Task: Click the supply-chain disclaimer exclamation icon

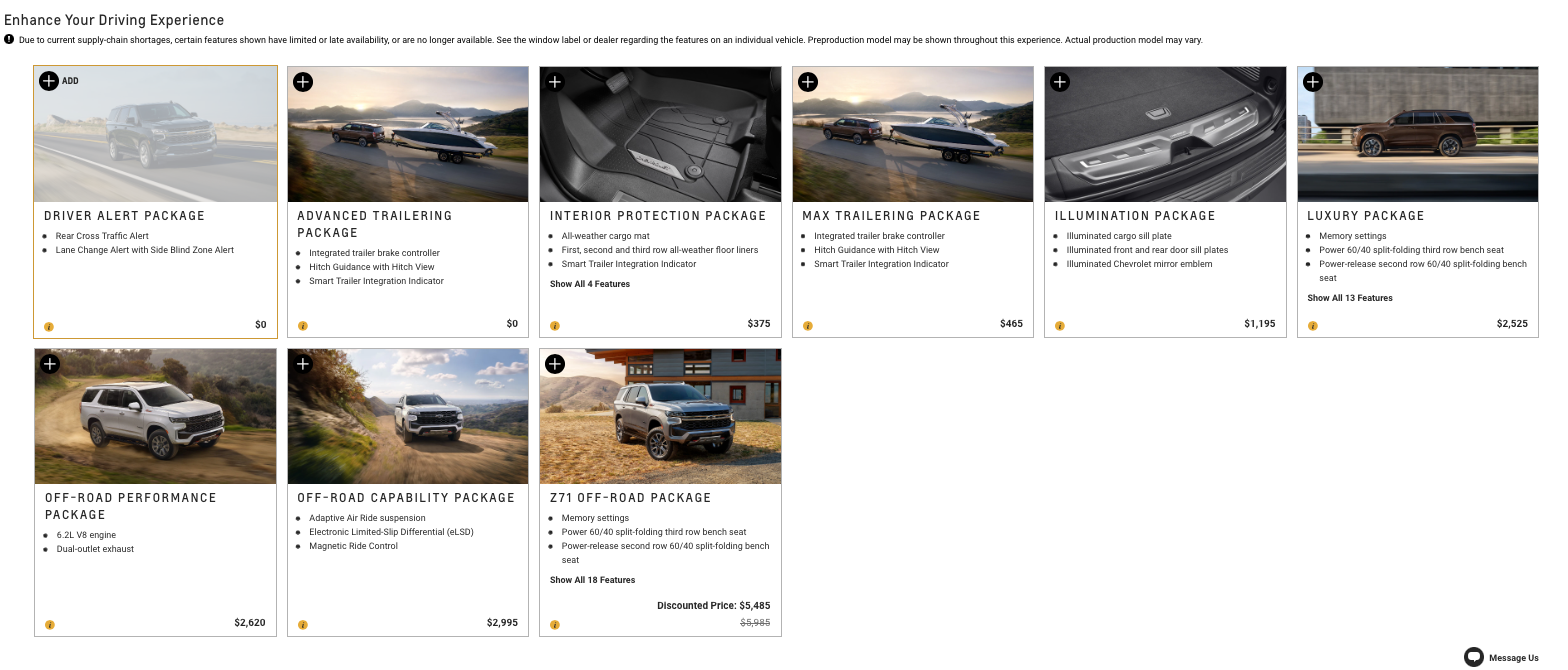Action: coord(9,40)
